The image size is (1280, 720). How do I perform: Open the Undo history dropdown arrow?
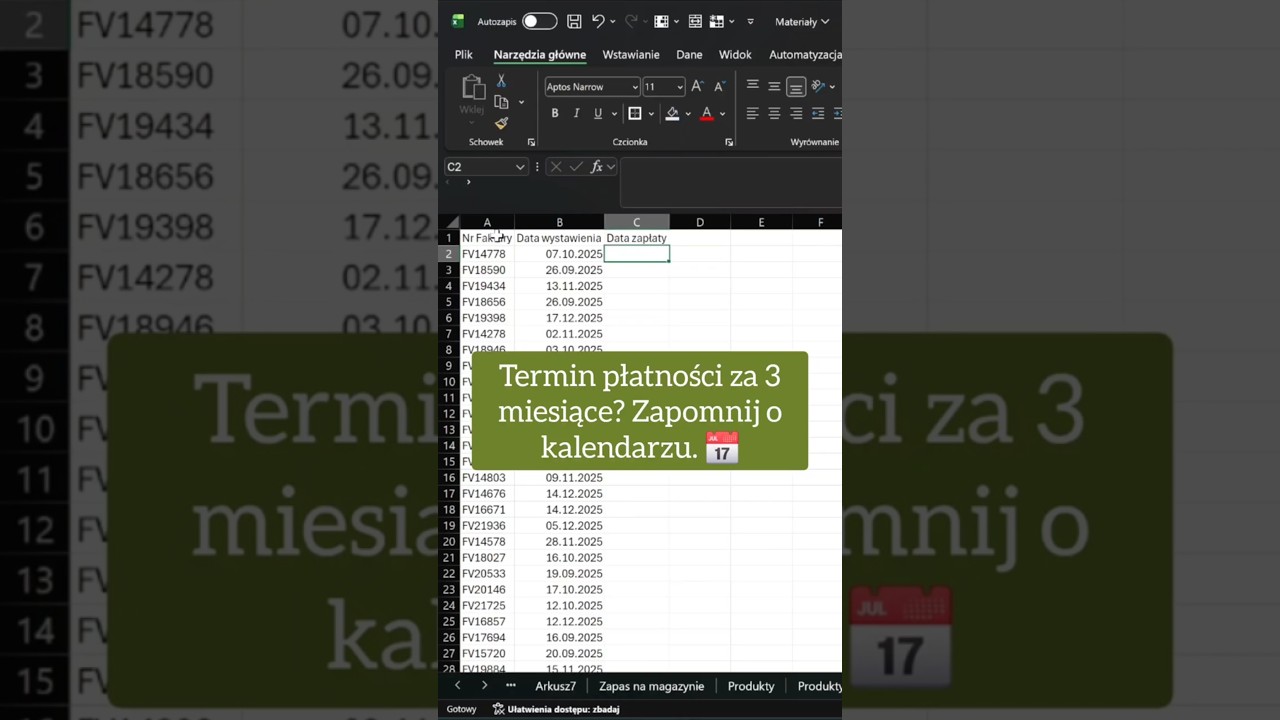(612, 21)
